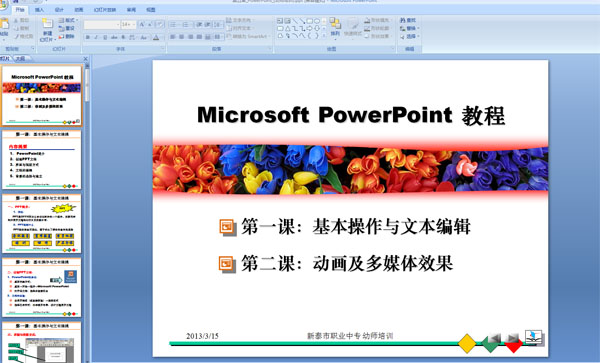Close the slide thumbnail pane
Screen dimensions: 600x363
pos(86,59)
